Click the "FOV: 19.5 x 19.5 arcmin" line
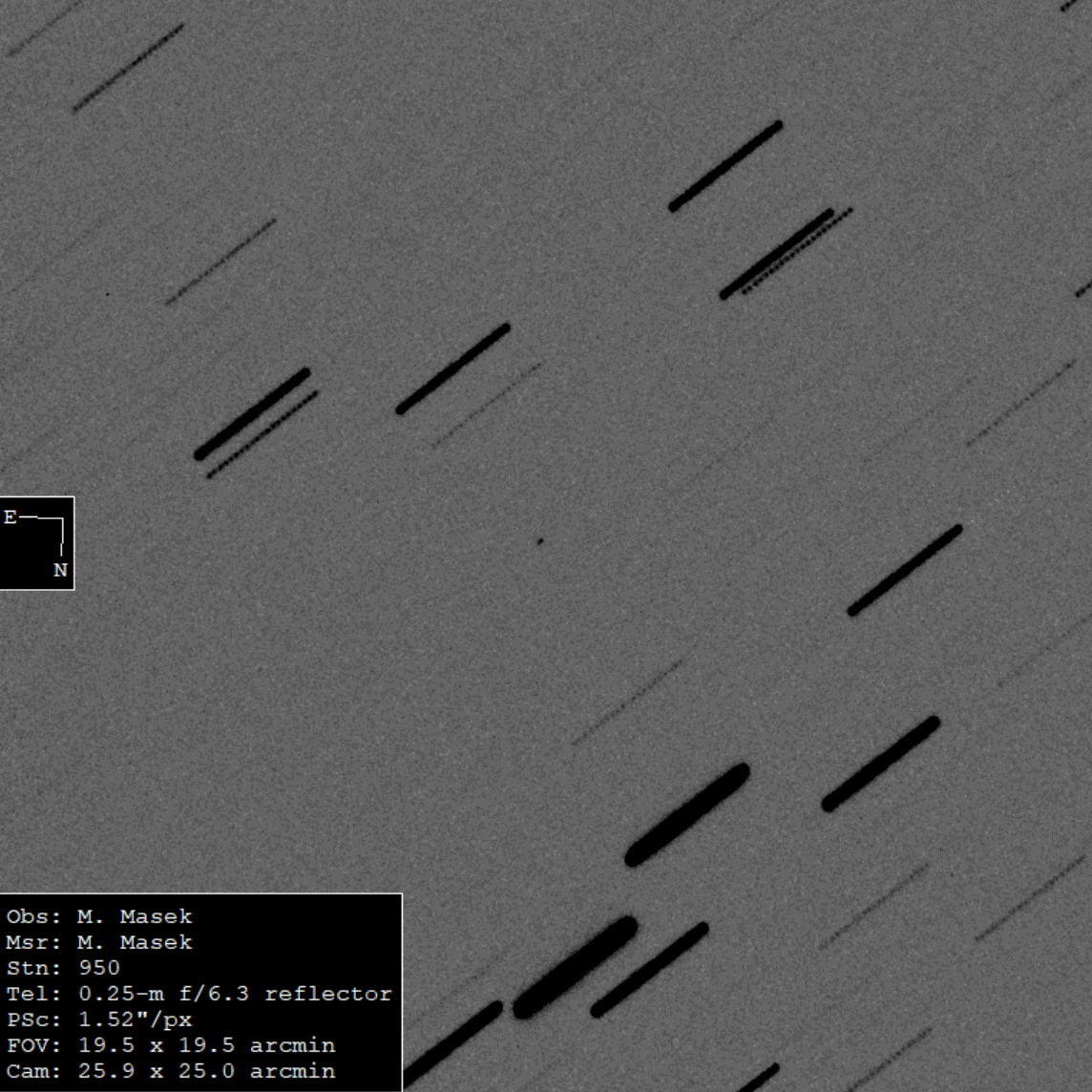 click(x=171, y=1045)
